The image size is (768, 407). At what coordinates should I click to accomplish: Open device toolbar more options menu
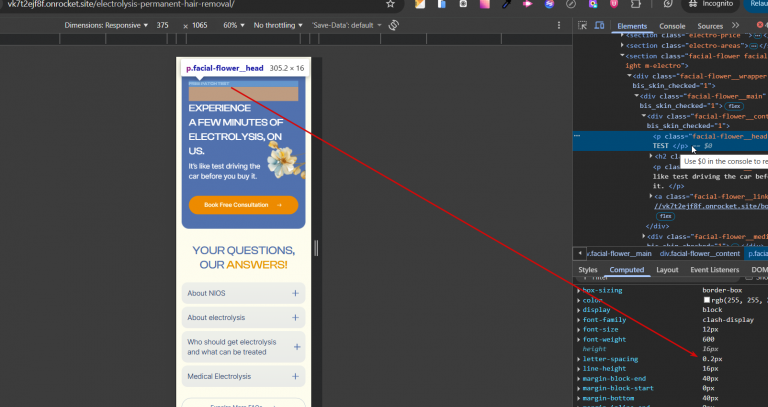tap(559, 25)
